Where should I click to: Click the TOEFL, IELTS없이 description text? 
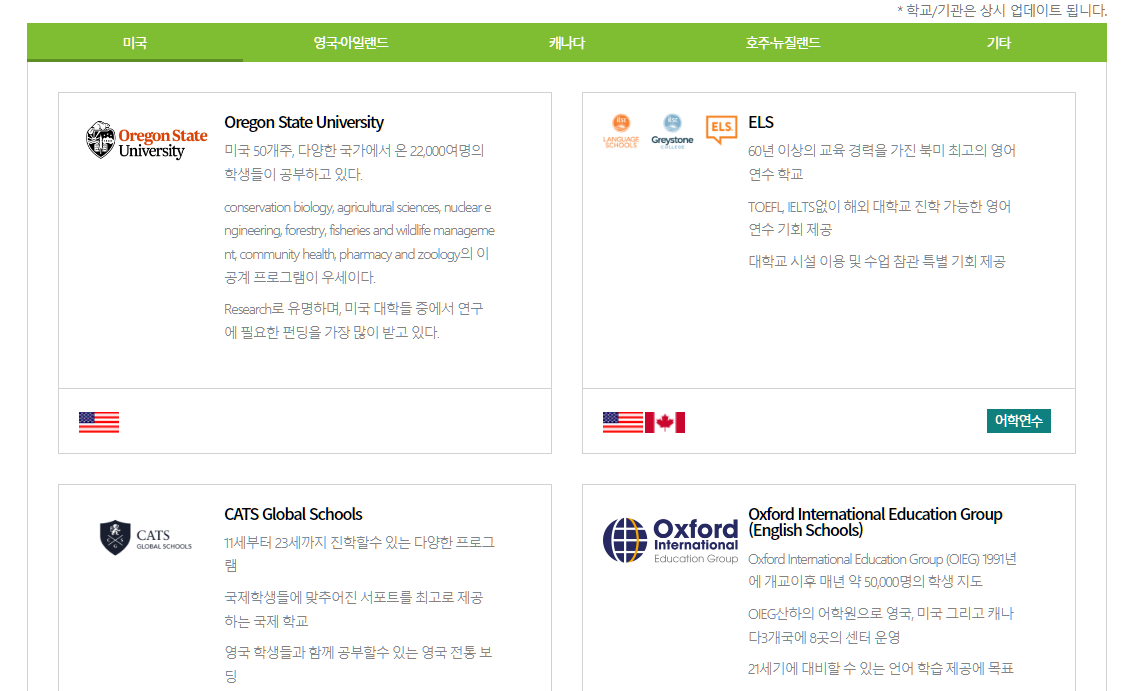pyautogui.click(x=879, y=218)
